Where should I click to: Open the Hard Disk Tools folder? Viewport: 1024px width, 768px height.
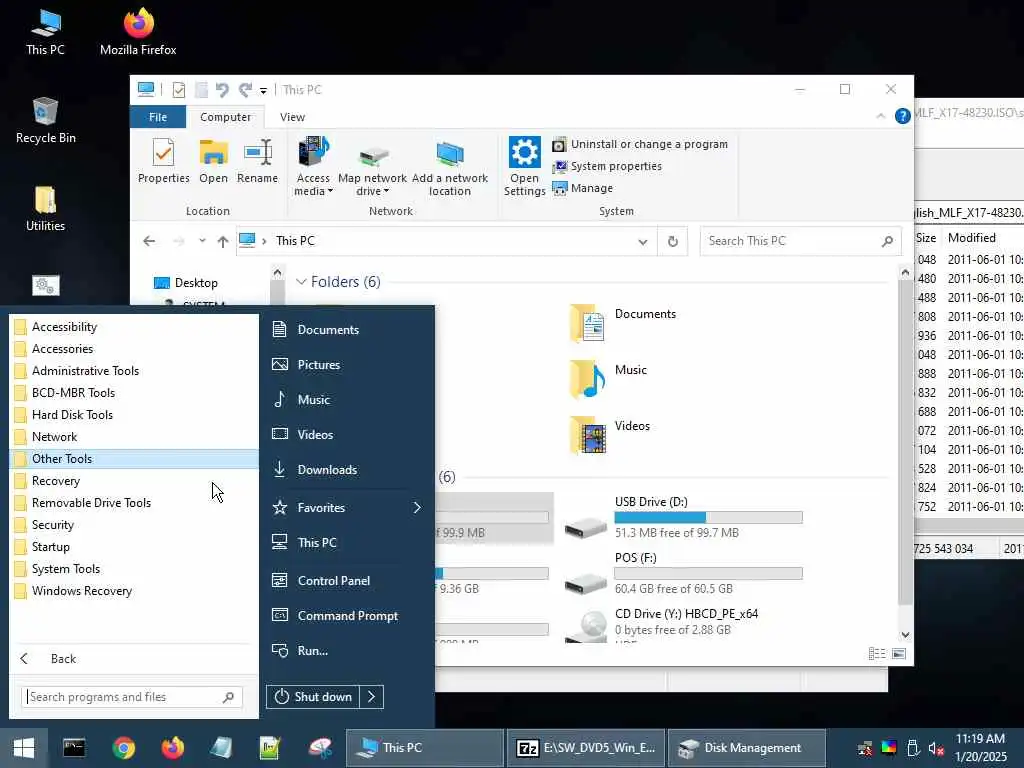134,415
